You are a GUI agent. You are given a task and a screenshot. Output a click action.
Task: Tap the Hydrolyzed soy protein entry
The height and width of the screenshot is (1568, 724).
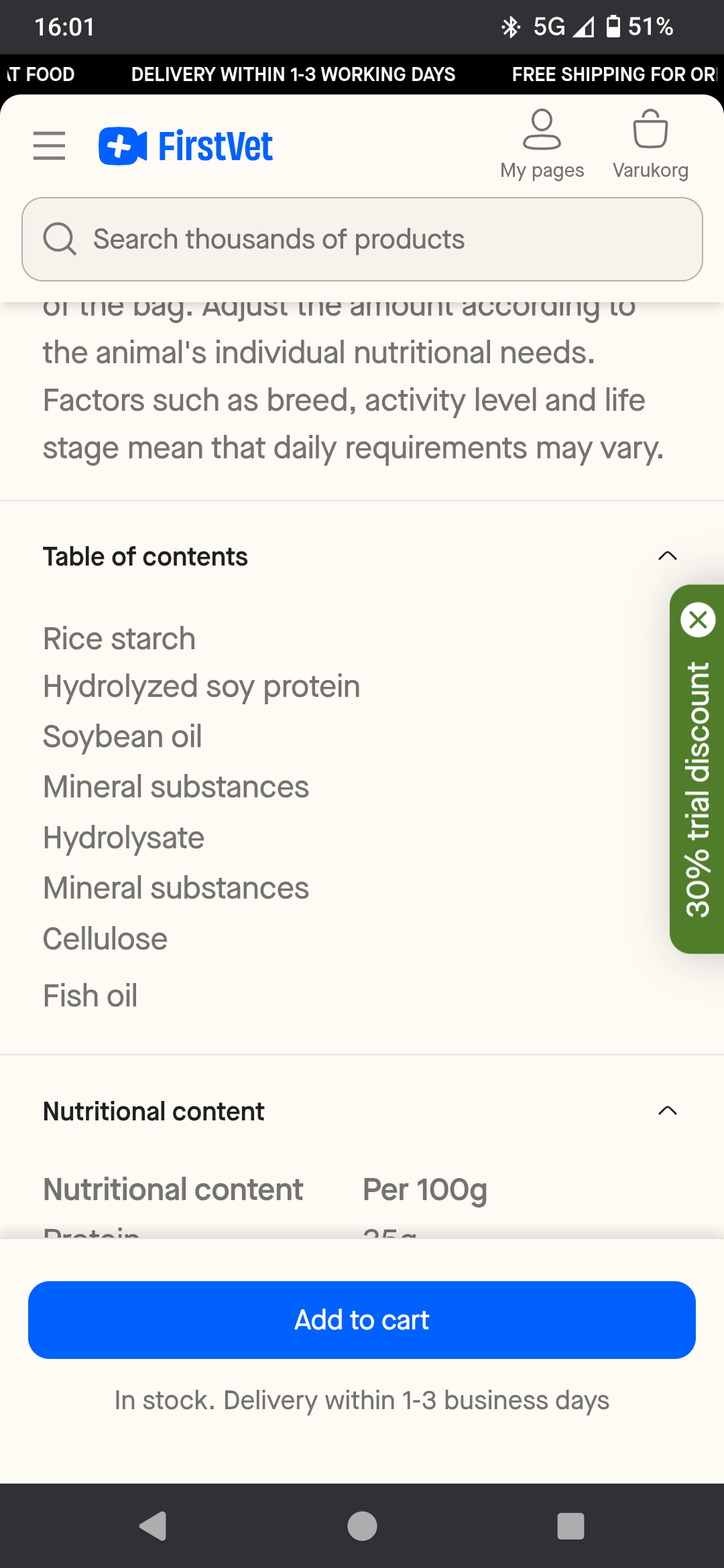tap(201, 687)
